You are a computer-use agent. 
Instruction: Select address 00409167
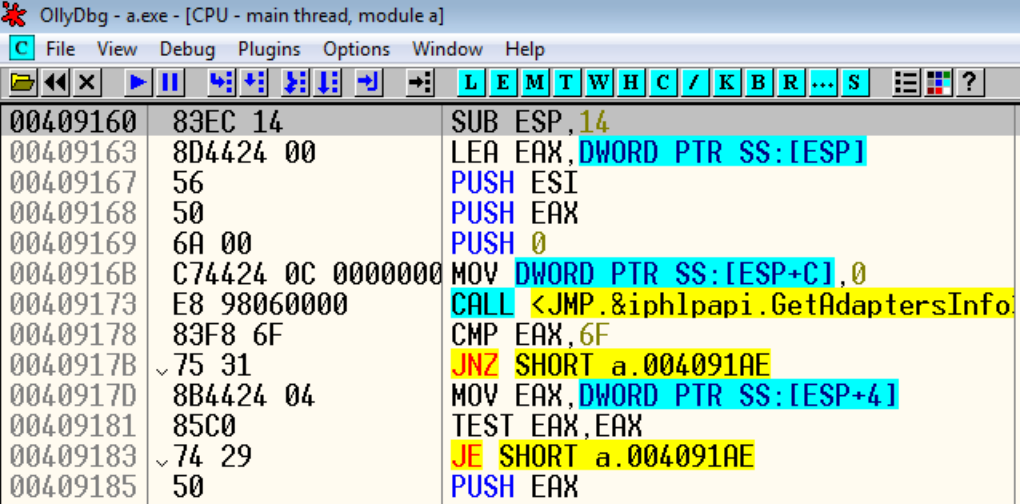pyautogui.click(x=74, y=182)
